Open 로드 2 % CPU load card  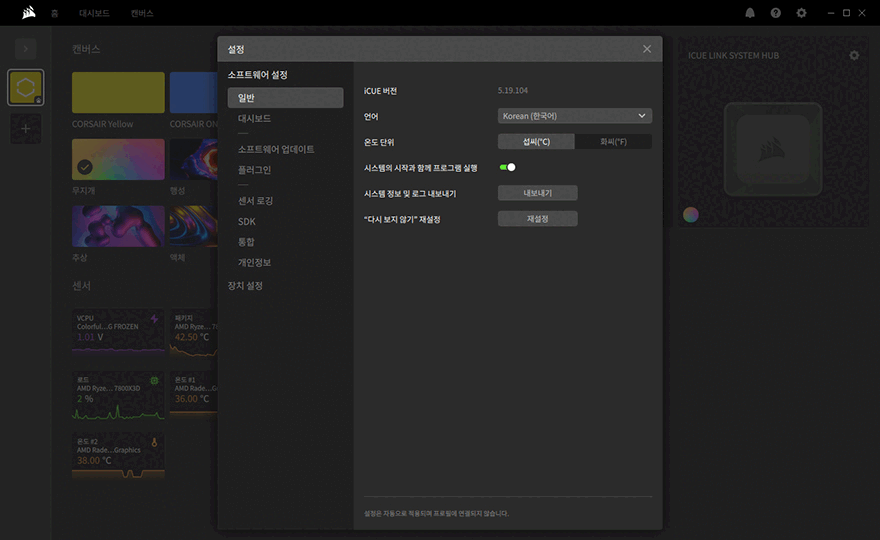tap(118, 395)
